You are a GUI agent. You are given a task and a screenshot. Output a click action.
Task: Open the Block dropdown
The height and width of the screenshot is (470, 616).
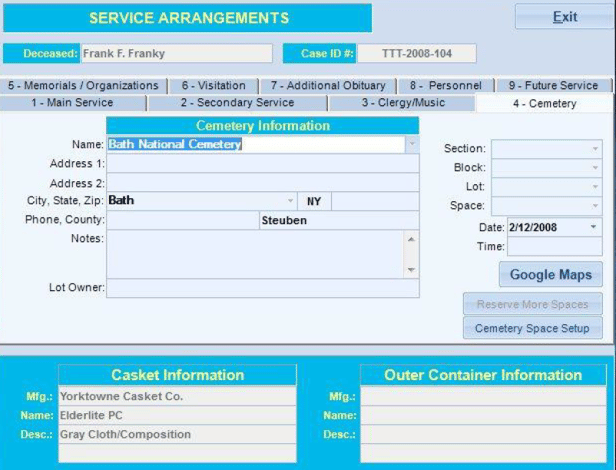tap(596, 168)
